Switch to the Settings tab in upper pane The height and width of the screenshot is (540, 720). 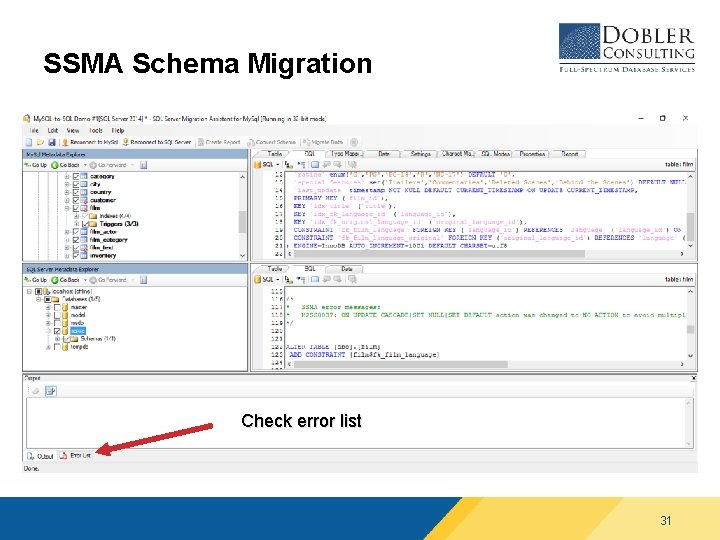[420, 154]
